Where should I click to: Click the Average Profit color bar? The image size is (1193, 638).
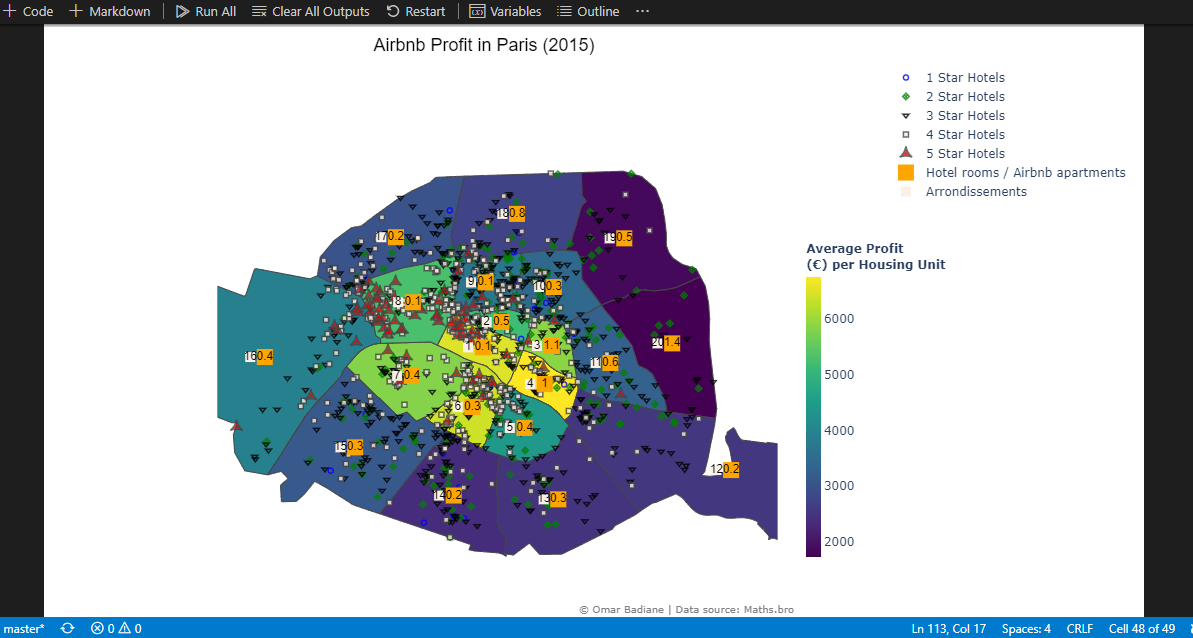point(813,417)
